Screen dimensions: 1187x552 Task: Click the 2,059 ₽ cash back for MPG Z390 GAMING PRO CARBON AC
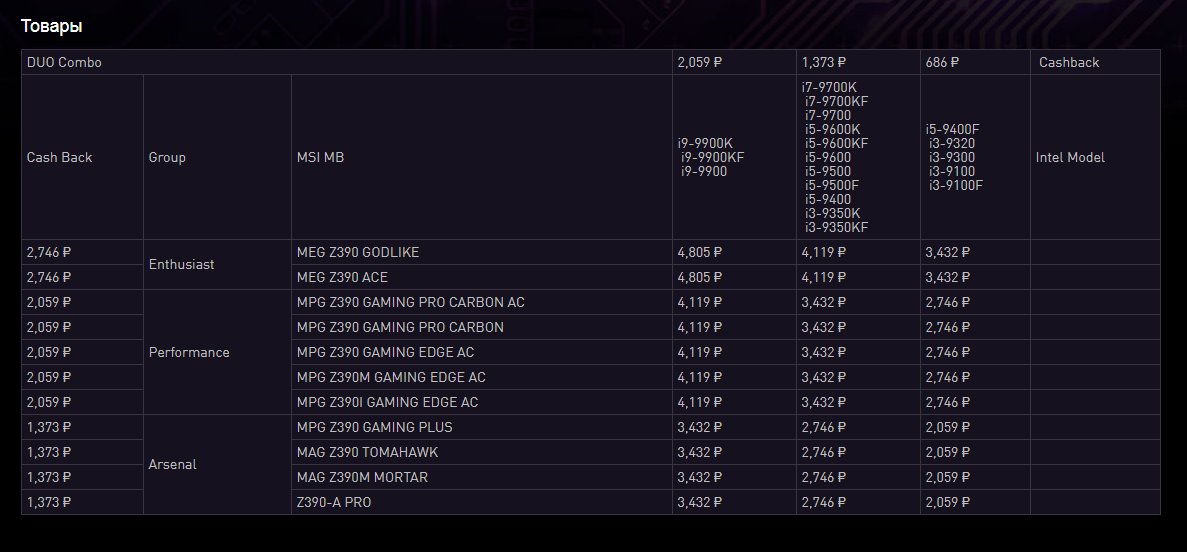48,302
